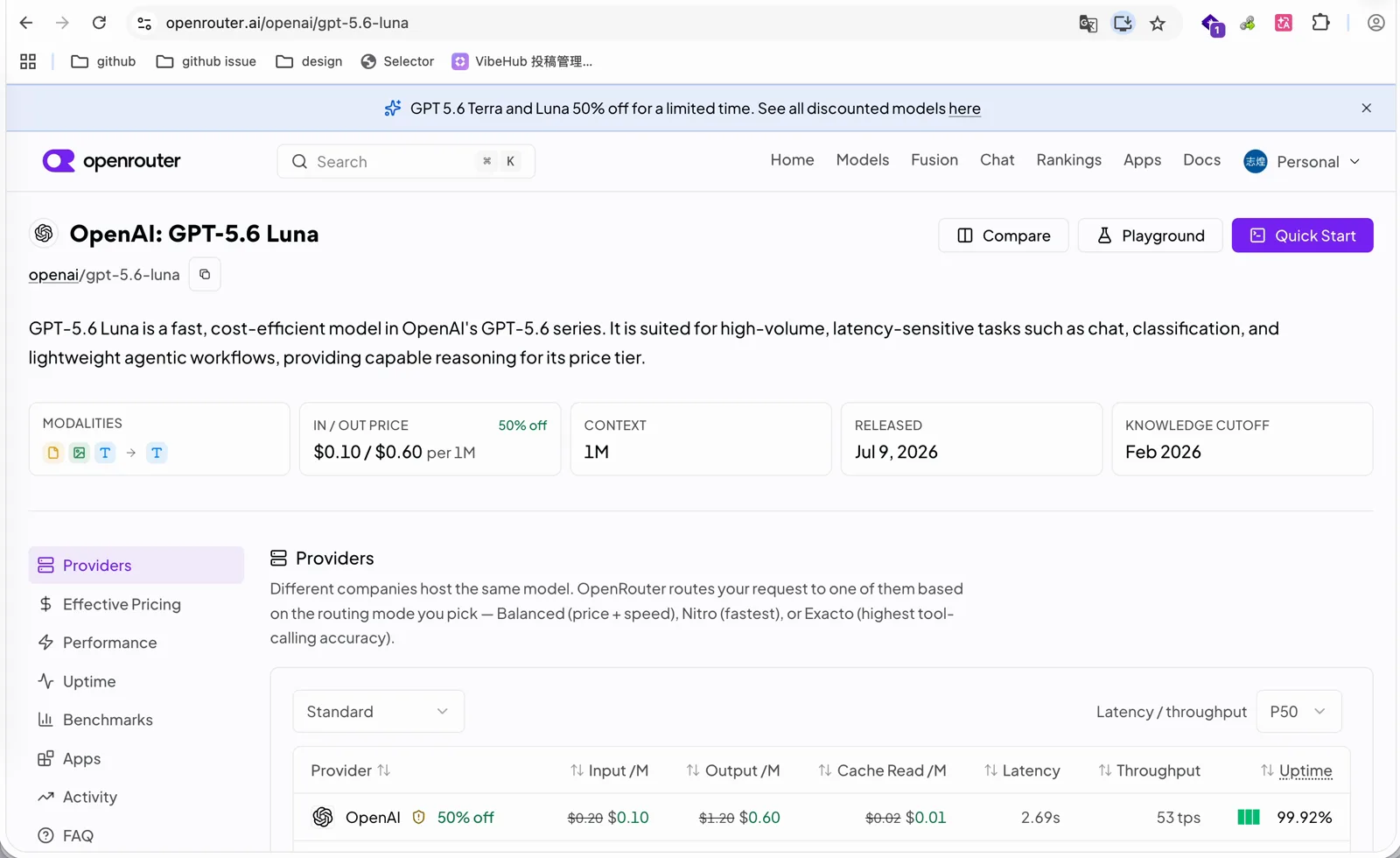Click the image modality icon
This screenshot has height=858, width=1400.
click(x=80, y=453)
